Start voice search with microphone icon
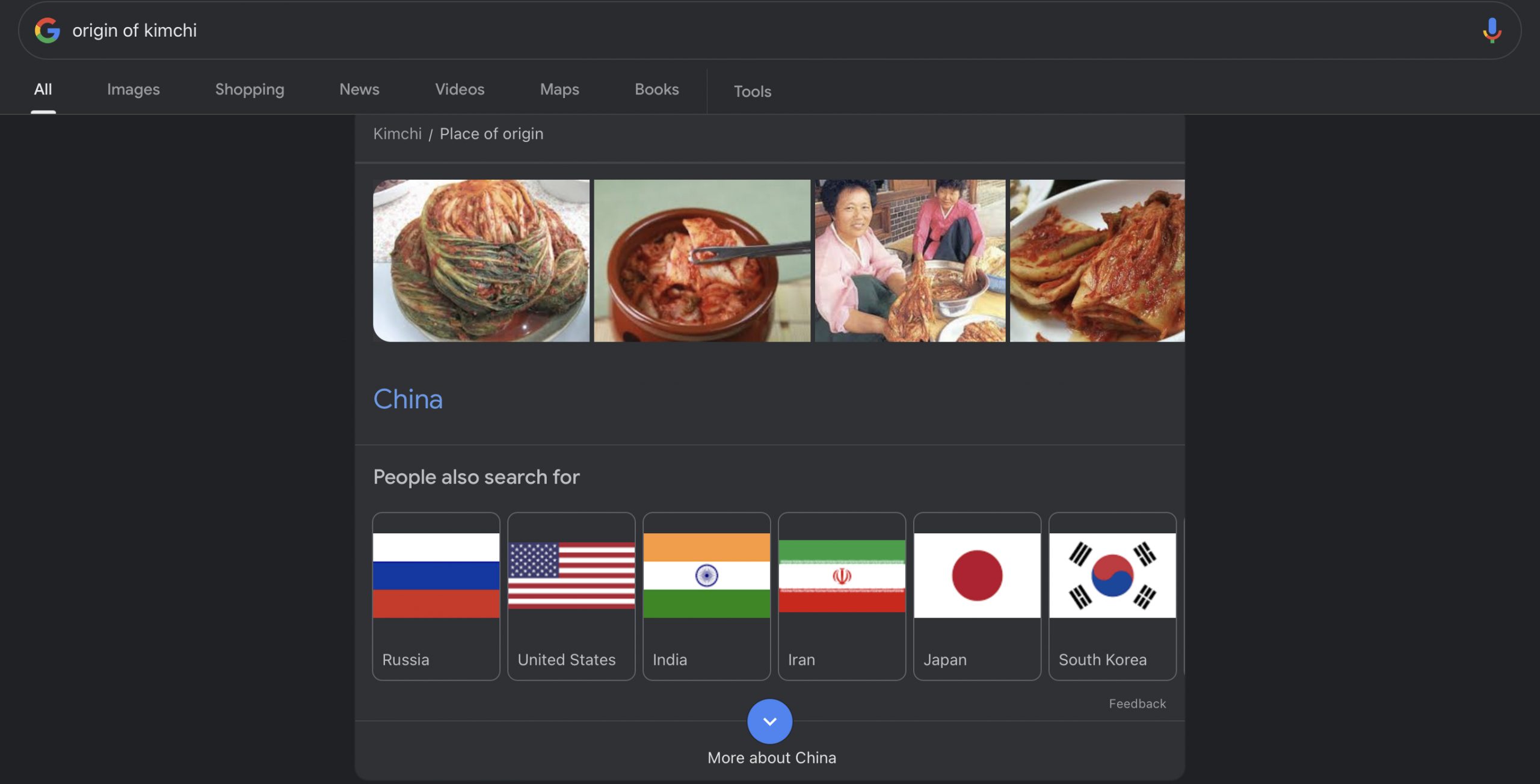Screen dimensions: 1540x784 pyautogui.click(x=1491, y=30)
